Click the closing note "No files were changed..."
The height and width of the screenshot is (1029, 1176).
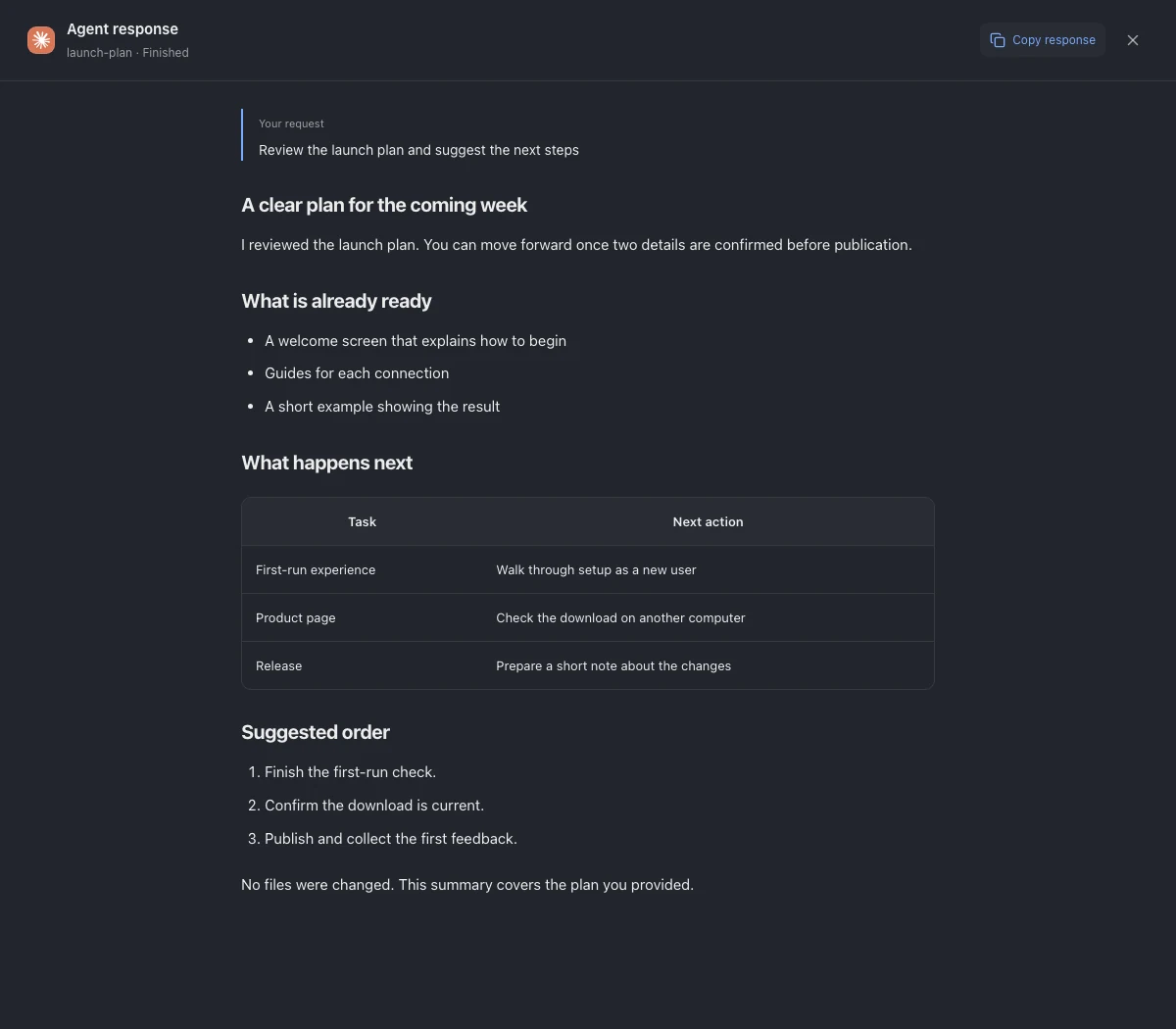(467, 885)
